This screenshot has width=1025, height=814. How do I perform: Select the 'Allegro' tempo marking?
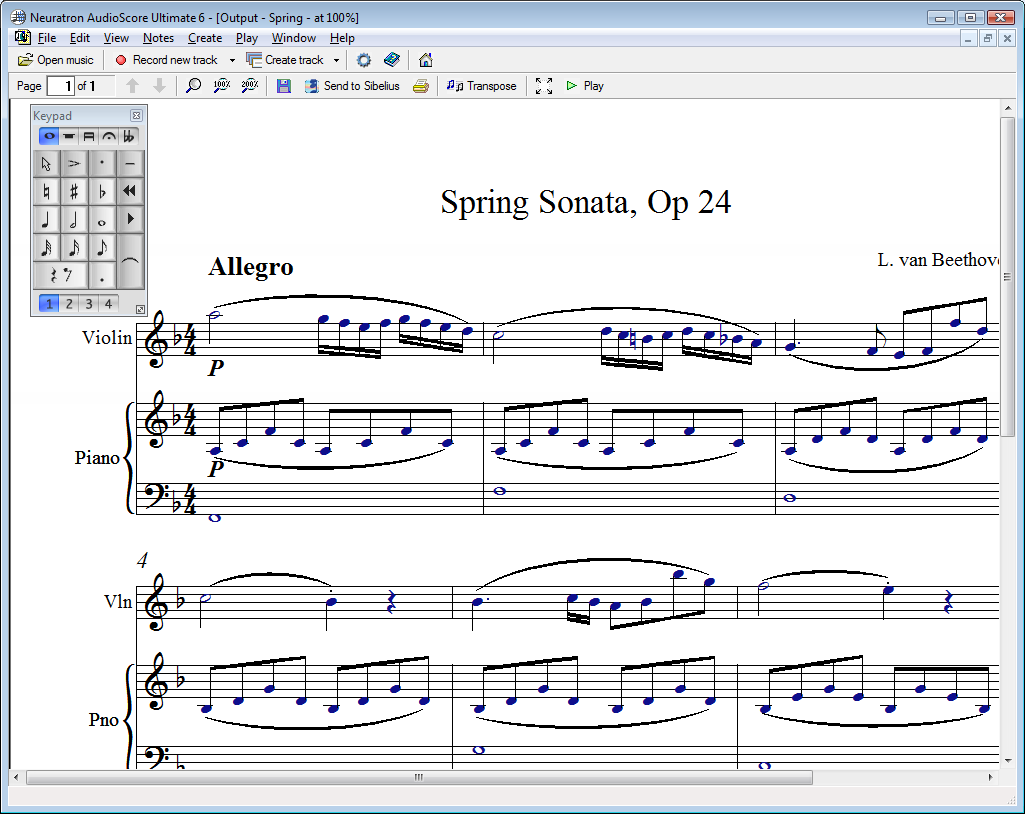251,267
